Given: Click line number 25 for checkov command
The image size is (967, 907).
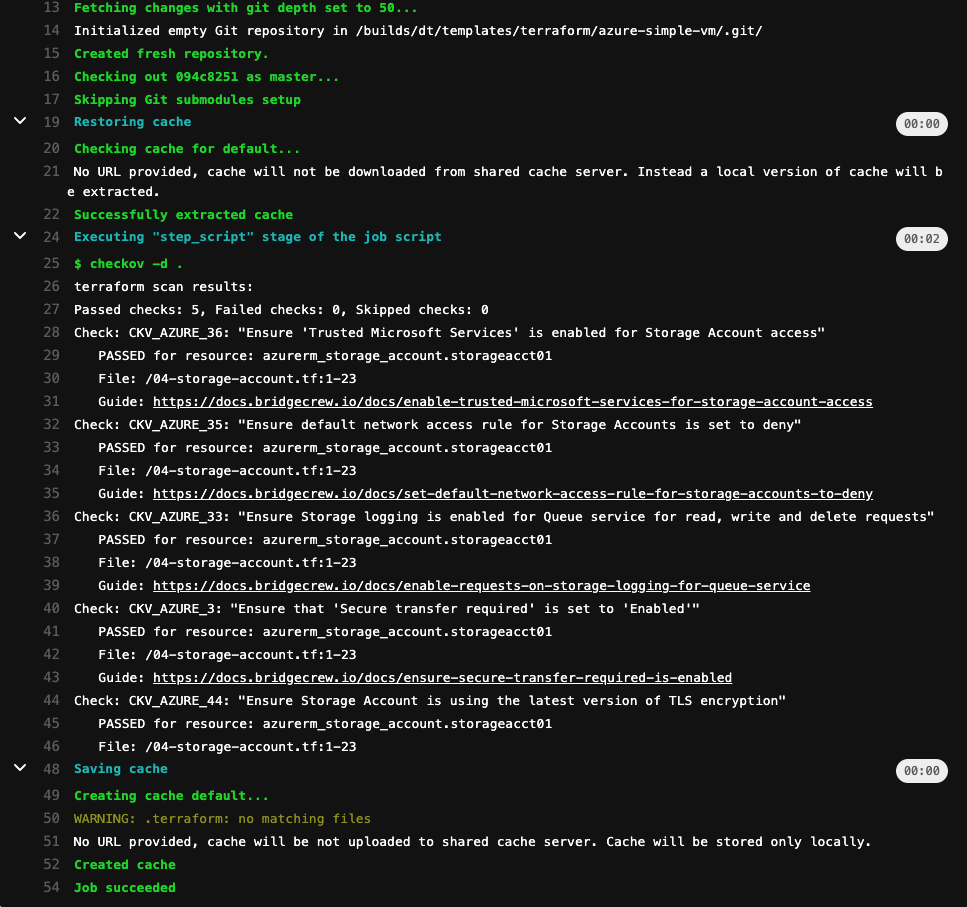Looking at the screenshot, I should point(52,264).
